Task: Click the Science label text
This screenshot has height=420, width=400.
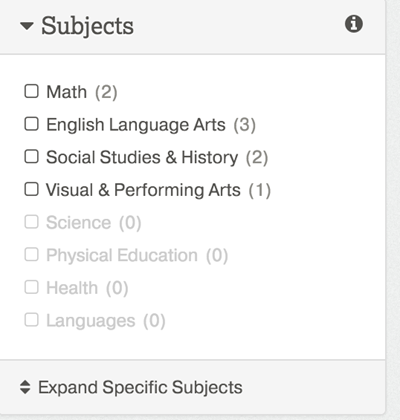Action: (x=79, y=222)
